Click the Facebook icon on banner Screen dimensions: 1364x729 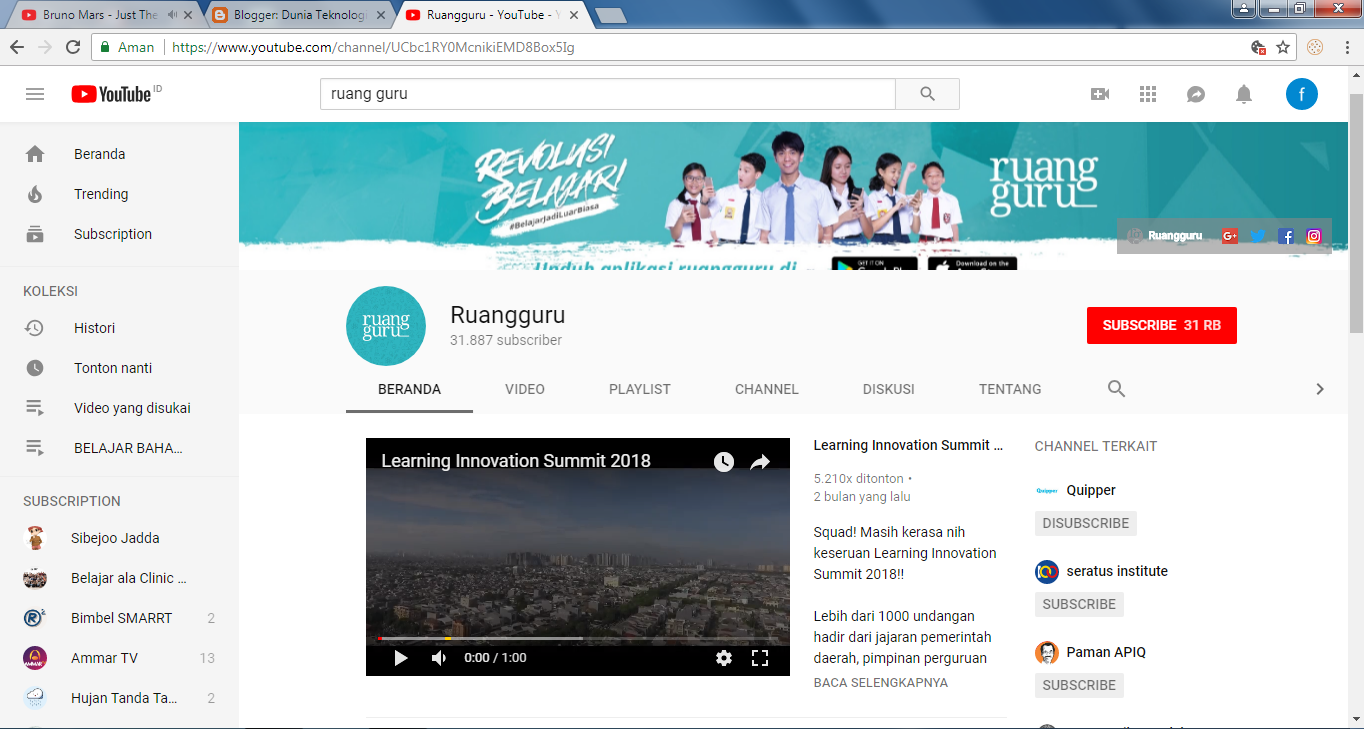[x=1286, y=236]
